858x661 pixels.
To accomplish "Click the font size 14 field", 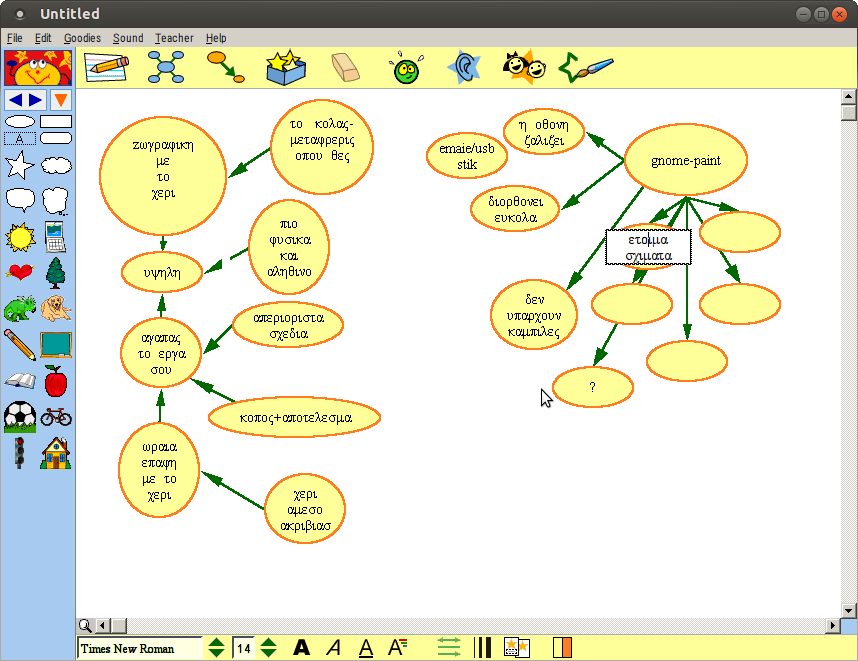I will [244, 648].
